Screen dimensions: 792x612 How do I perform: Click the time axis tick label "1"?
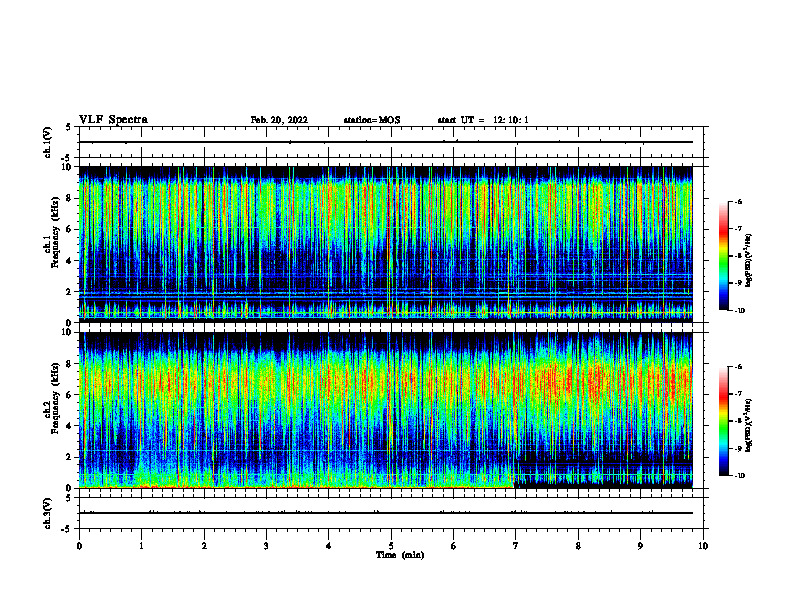[x=141, y=546]
